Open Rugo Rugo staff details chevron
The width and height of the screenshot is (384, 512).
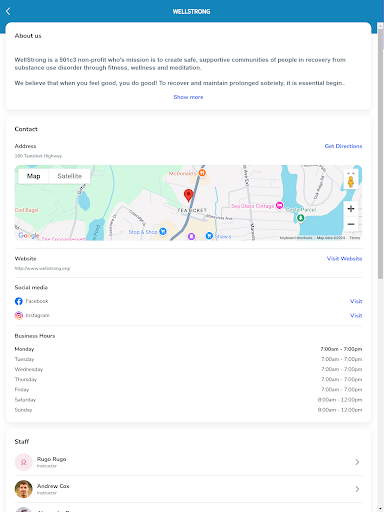point(357,462)
